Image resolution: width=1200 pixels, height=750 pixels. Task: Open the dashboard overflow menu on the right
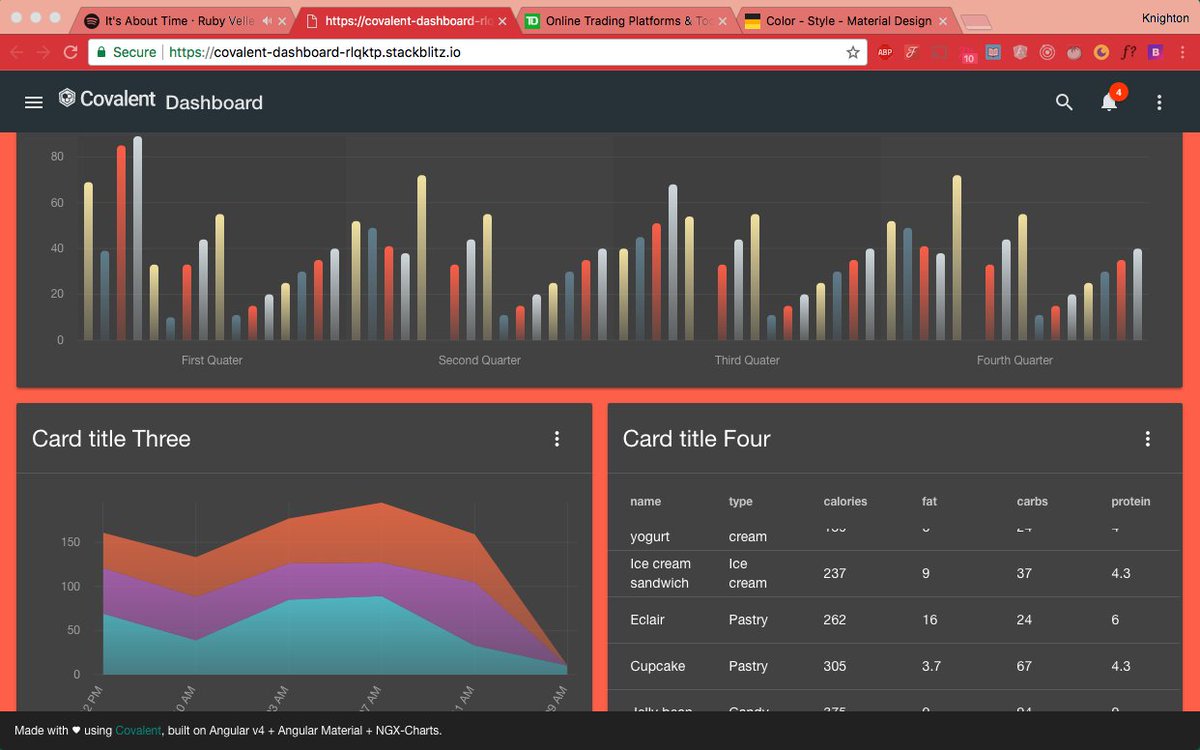coord(1158,102)
